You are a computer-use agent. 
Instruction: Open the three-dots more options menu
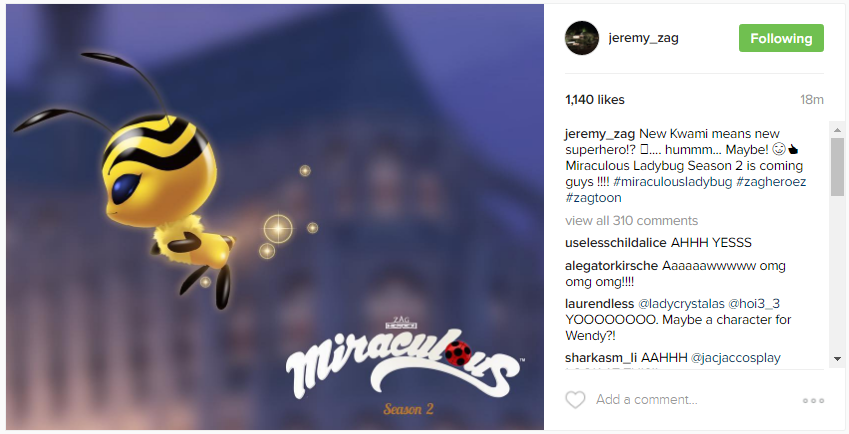coord(813,400)
